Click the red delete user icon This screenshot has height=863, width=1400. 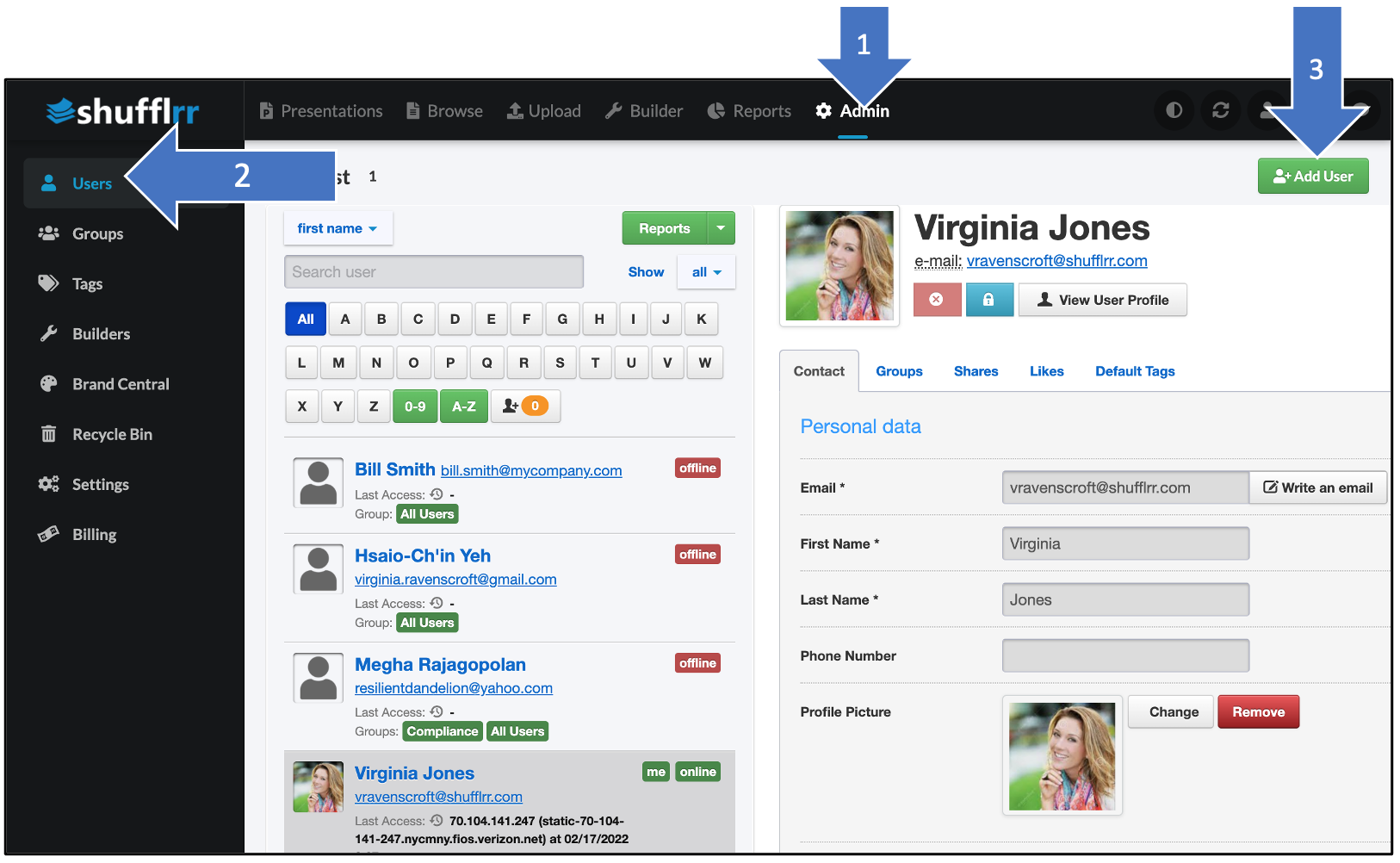[x=937, y=300]
